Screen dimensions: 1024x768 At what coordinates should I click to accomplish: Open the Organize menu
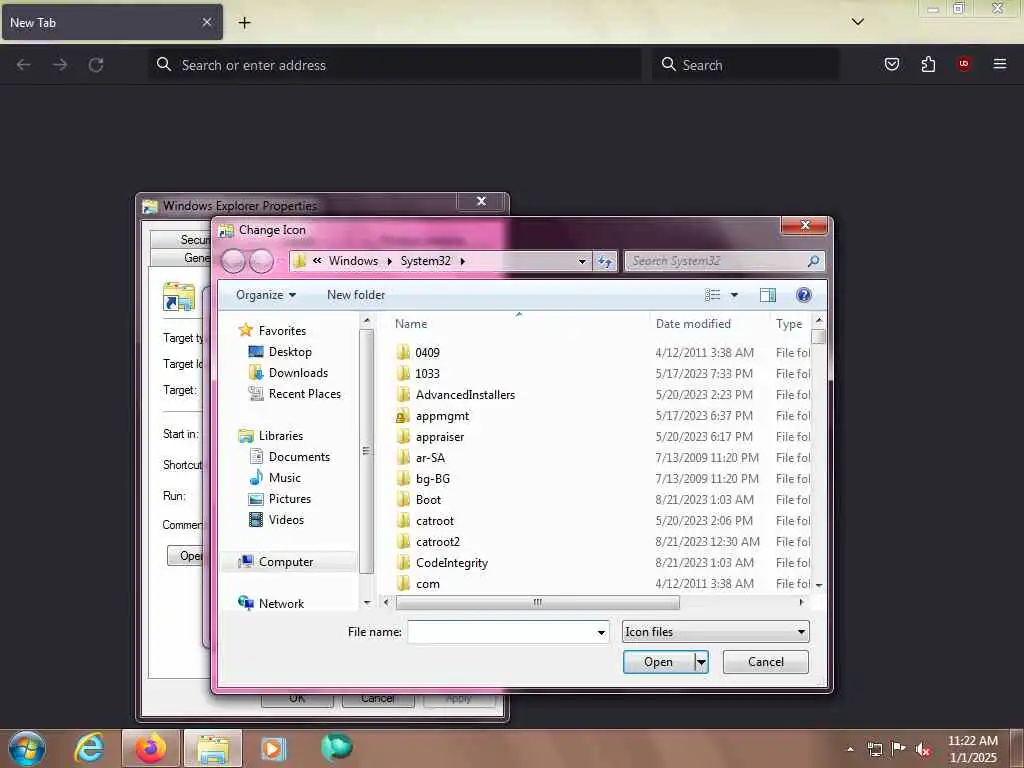pyautogui.click(x=266, y=295)
